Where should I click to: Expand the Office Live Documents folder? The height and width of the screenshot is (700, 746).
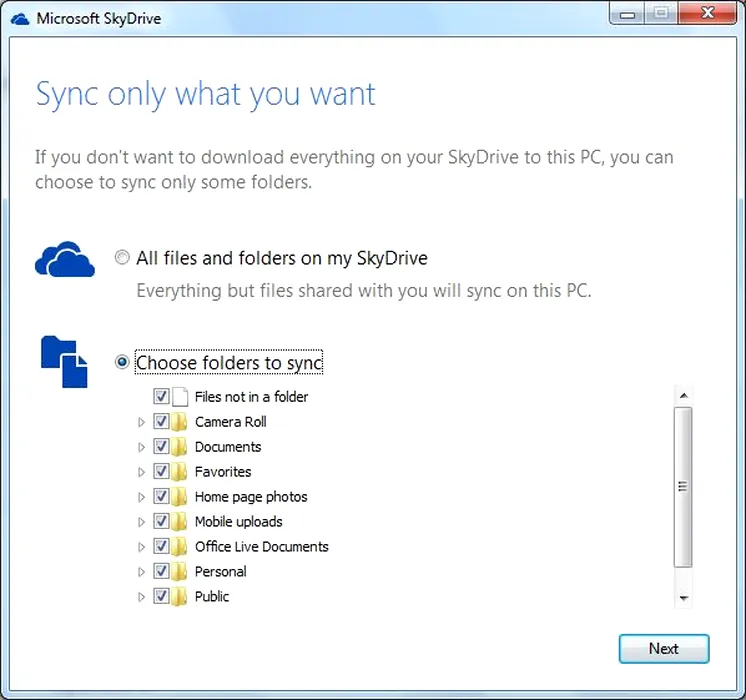coord(141,547)
